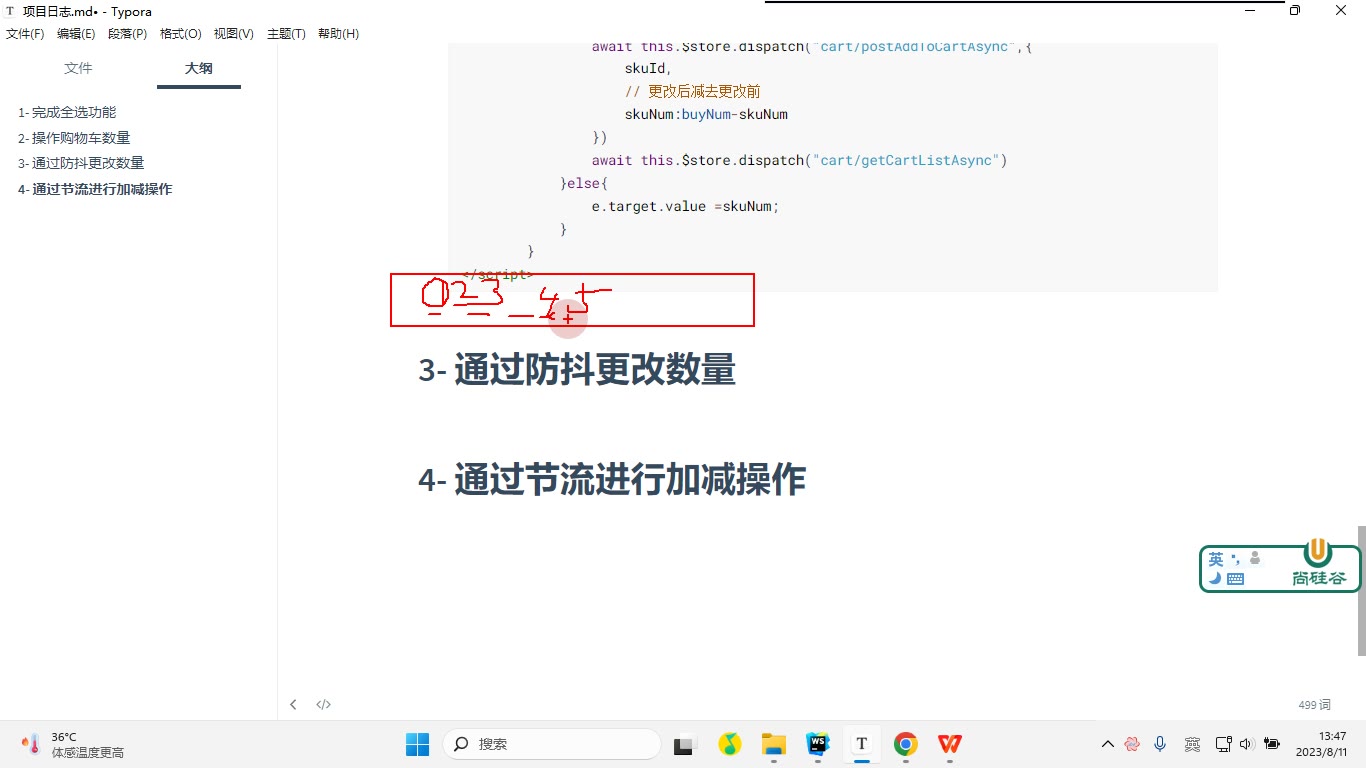Viewport: 1366px width, 768px height.
Task: Toggle source code mode icon
Action: point(324,704)
